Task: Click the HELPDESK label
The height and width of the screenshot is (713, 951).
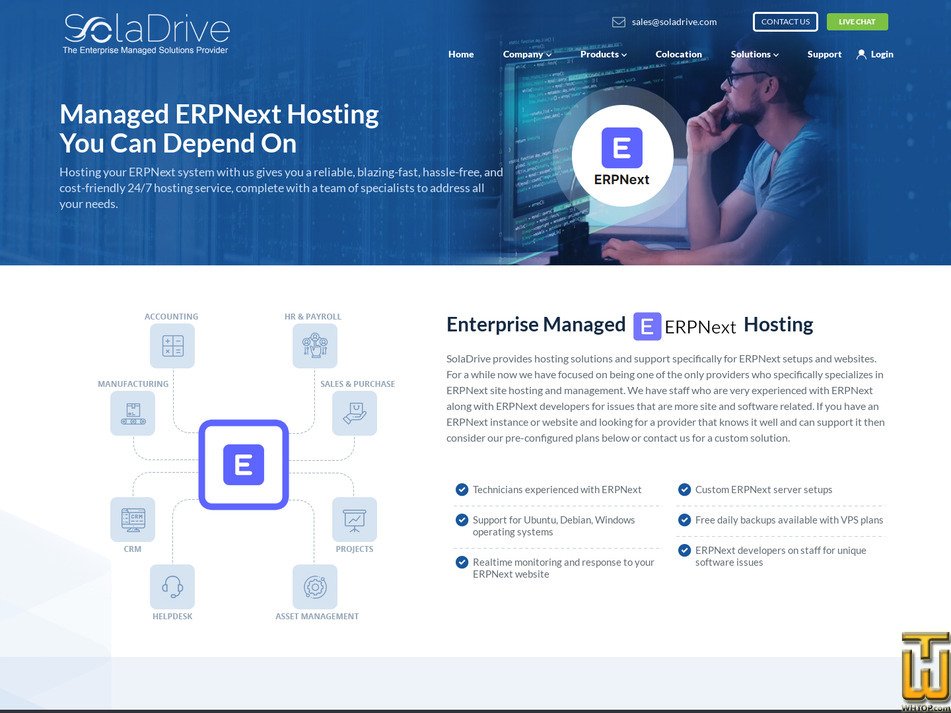Action: point(172,616)
